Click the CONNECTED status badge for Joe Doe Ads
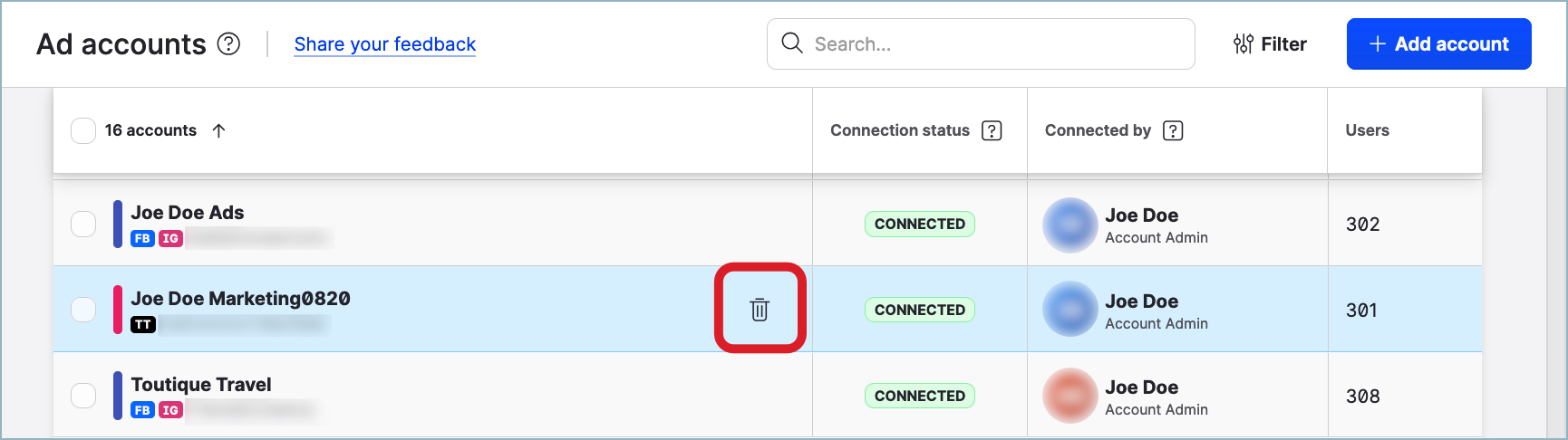 coord(919,224)
